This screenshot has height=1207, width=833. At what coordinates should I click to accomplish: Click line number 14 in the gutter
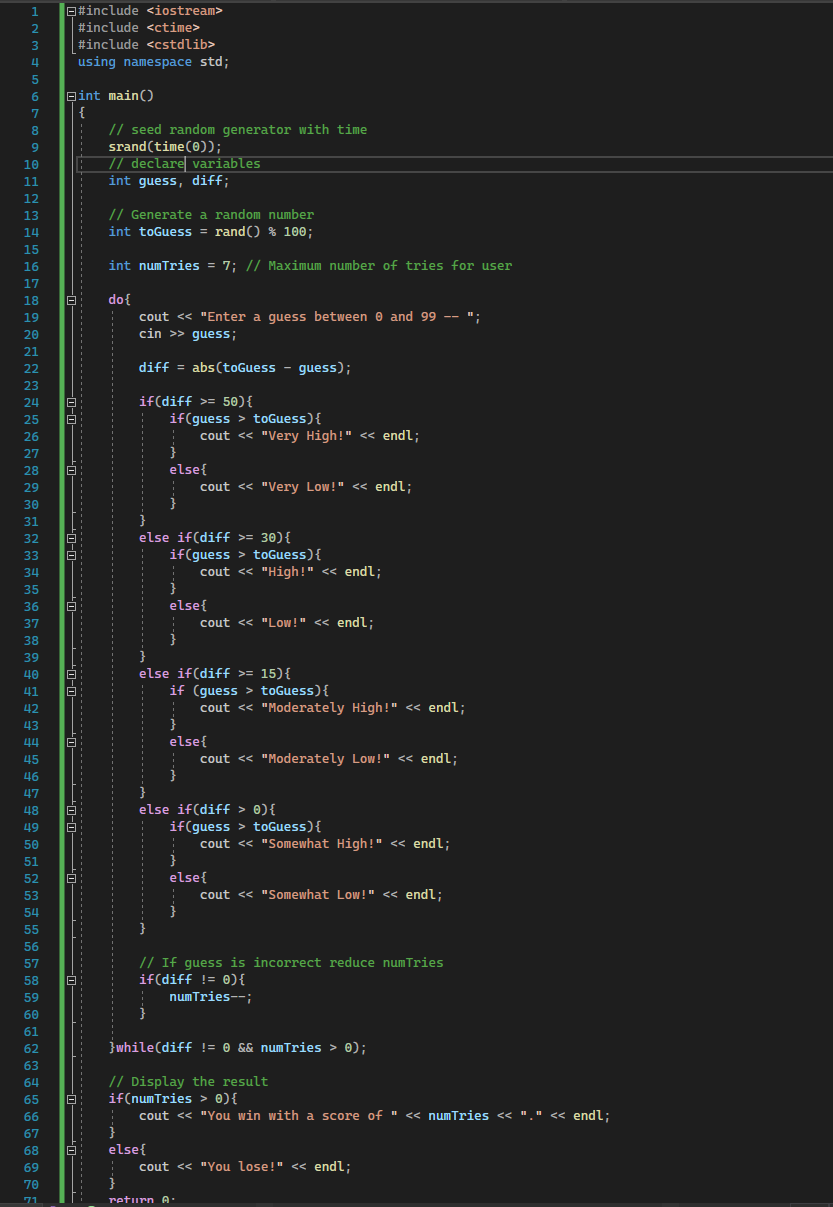click(x=31, y=231)
